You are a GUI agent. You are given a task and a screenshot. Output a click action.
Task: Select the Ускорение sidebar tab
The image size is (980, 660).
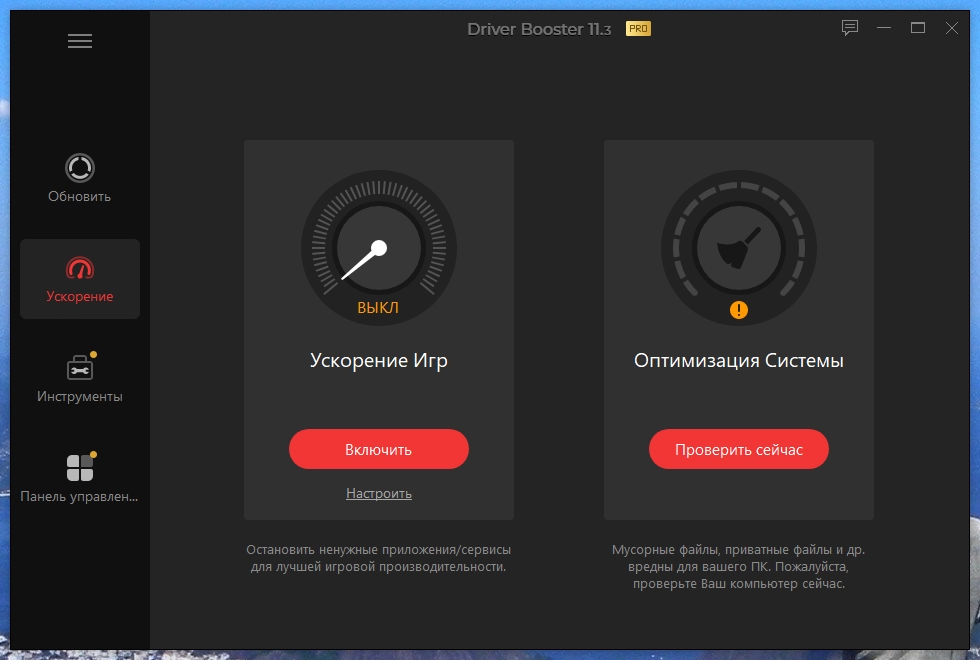[80, 279]
